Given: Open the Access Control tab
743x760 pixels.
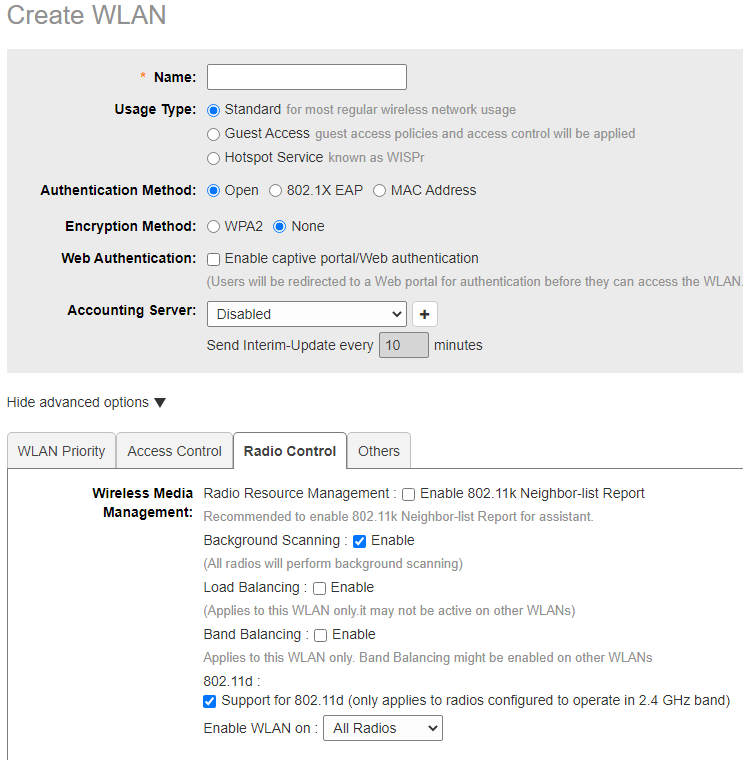Looking at the screenshot, I should pos(174,451).
